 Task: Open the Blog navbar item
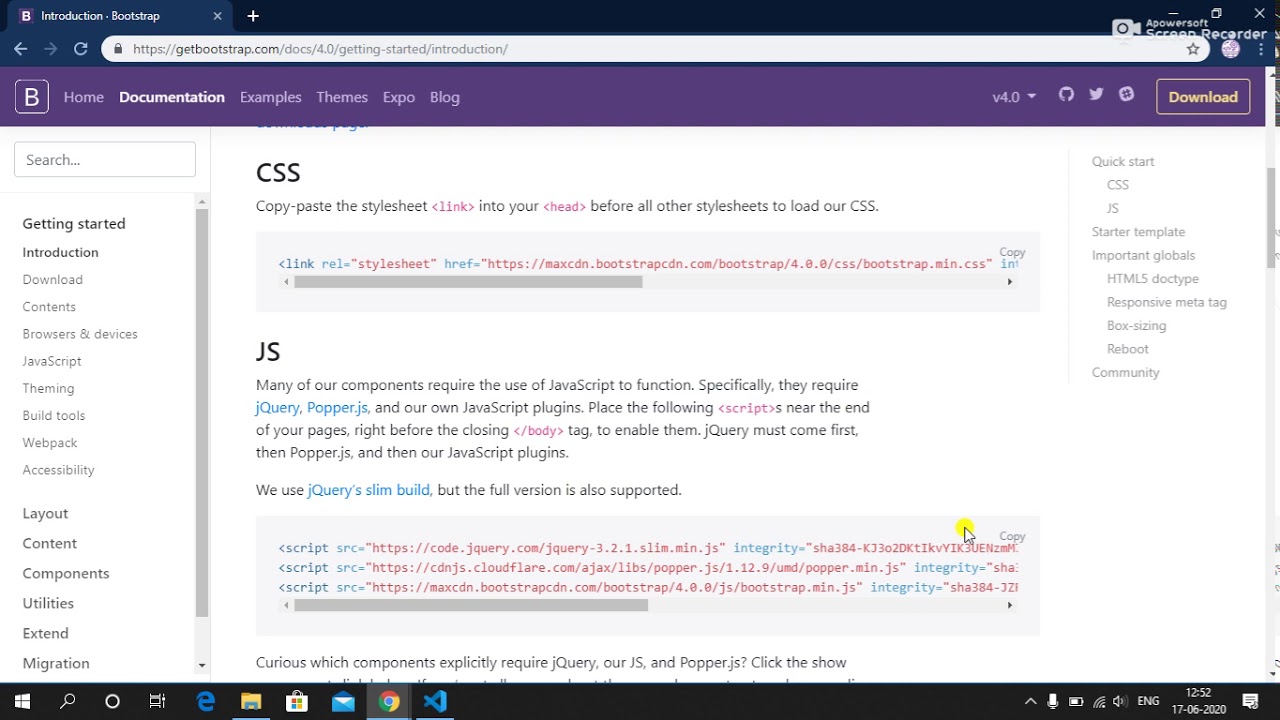click(x=445, y=97)
